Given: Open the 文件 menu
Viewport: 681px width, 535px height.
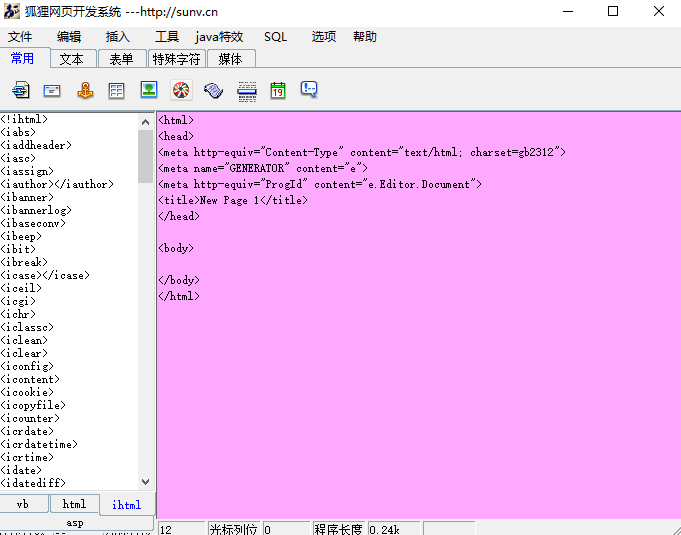Looking at the screenshot, I should 20,36.
